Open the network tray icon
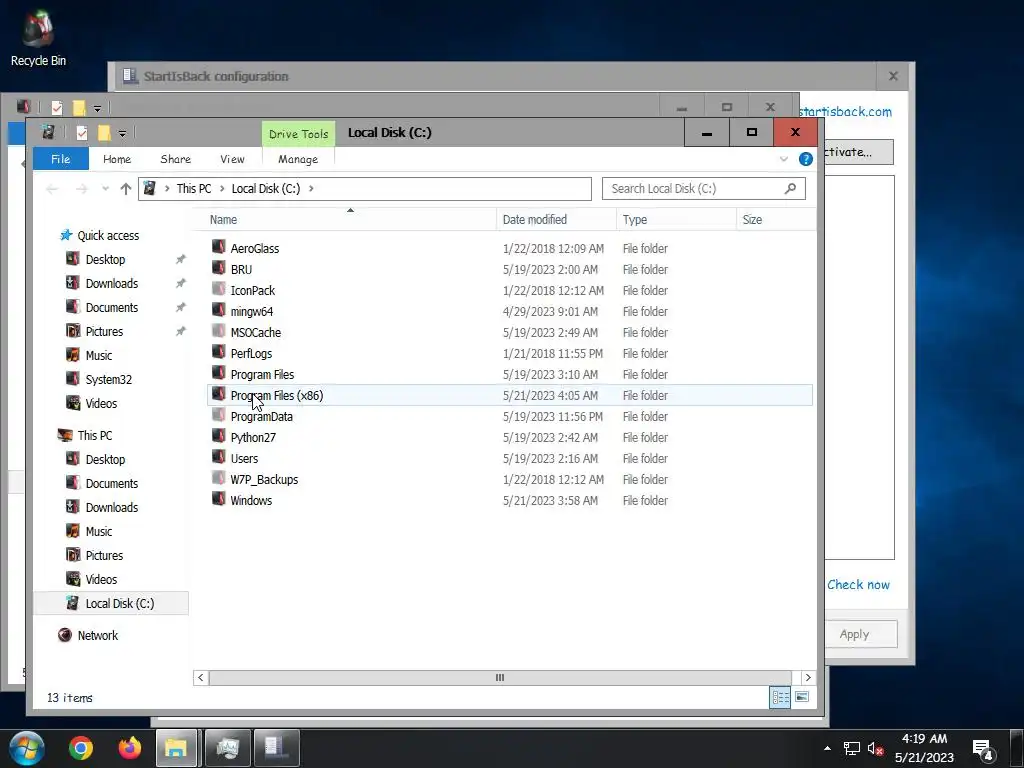This screenshot has width=1024, height=768. pos(852,748)
